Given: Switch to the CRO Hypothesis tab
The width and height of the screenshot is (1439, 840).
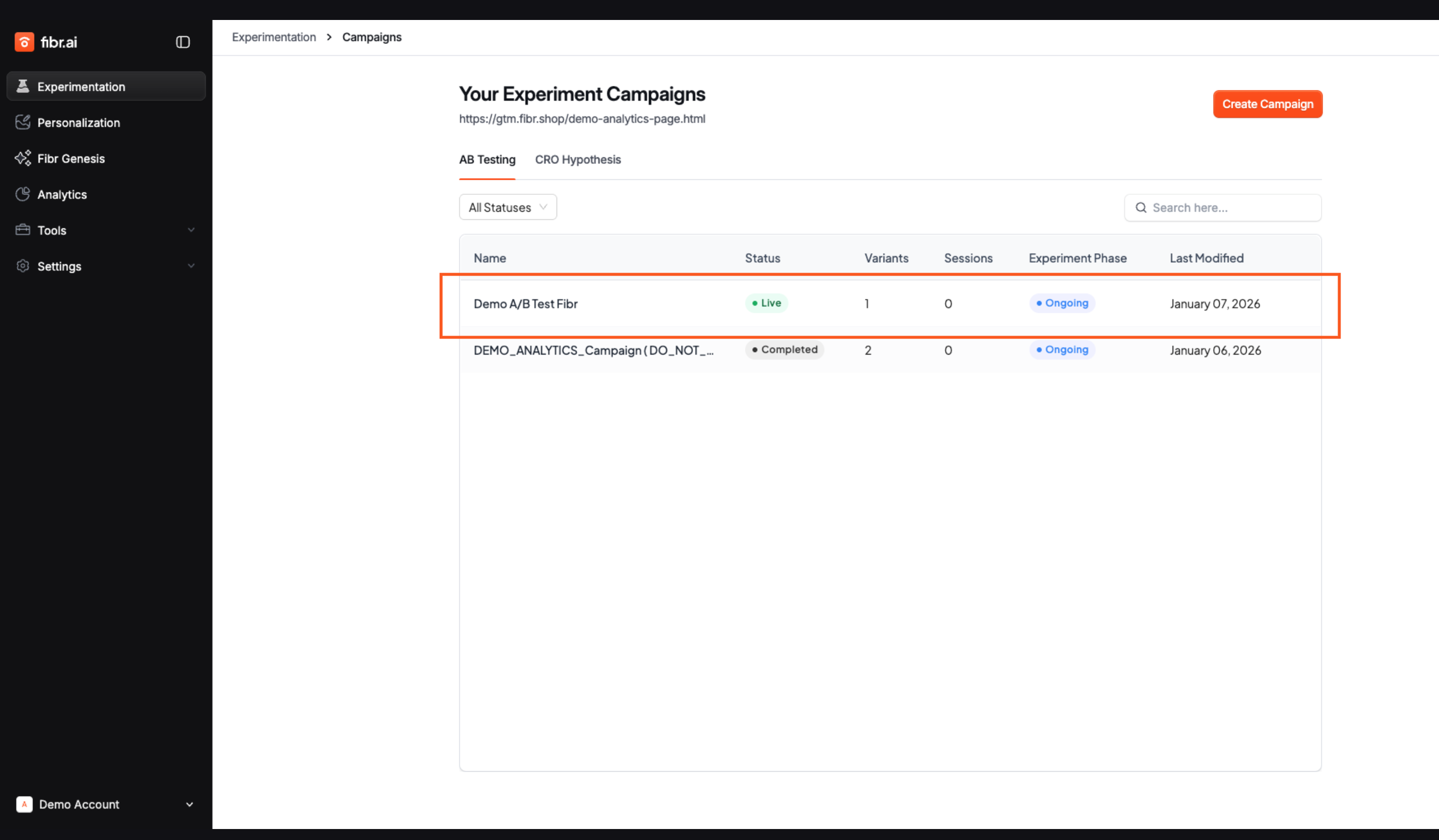Looking at the screenshot, I should 577,159.
